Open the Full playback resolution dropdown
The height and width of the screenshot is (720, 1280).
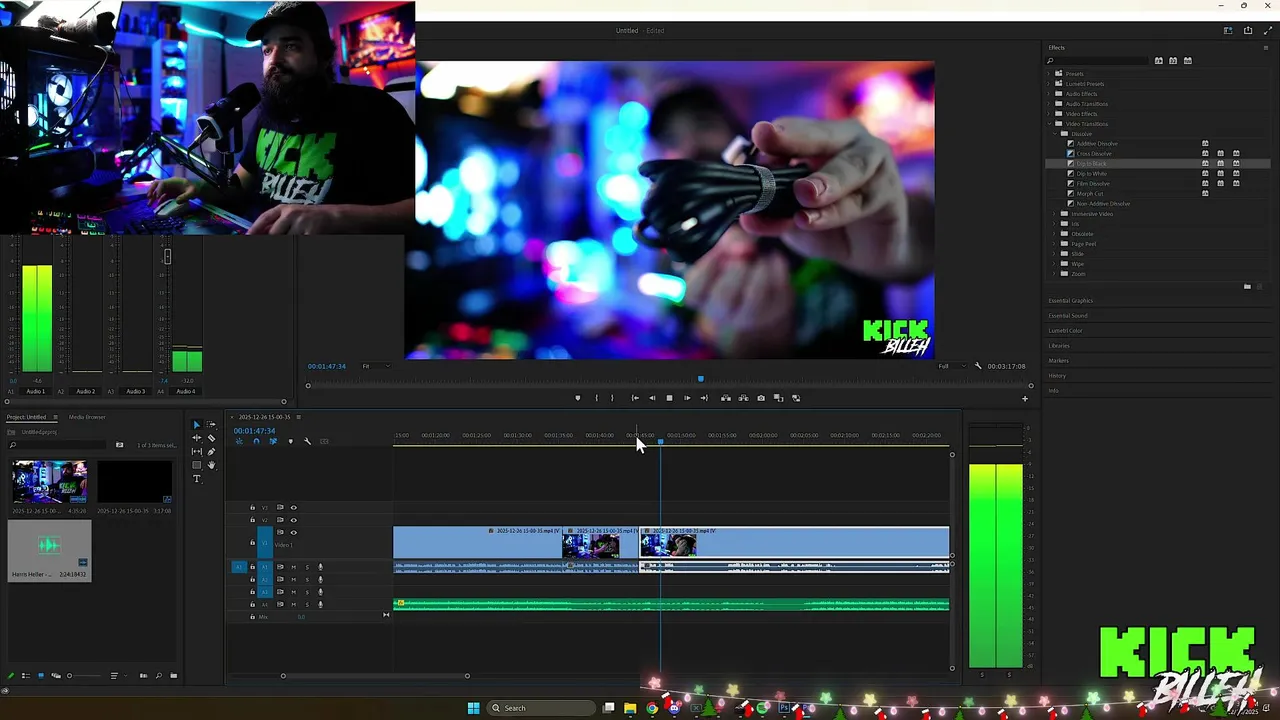click(x=952, y=366)
